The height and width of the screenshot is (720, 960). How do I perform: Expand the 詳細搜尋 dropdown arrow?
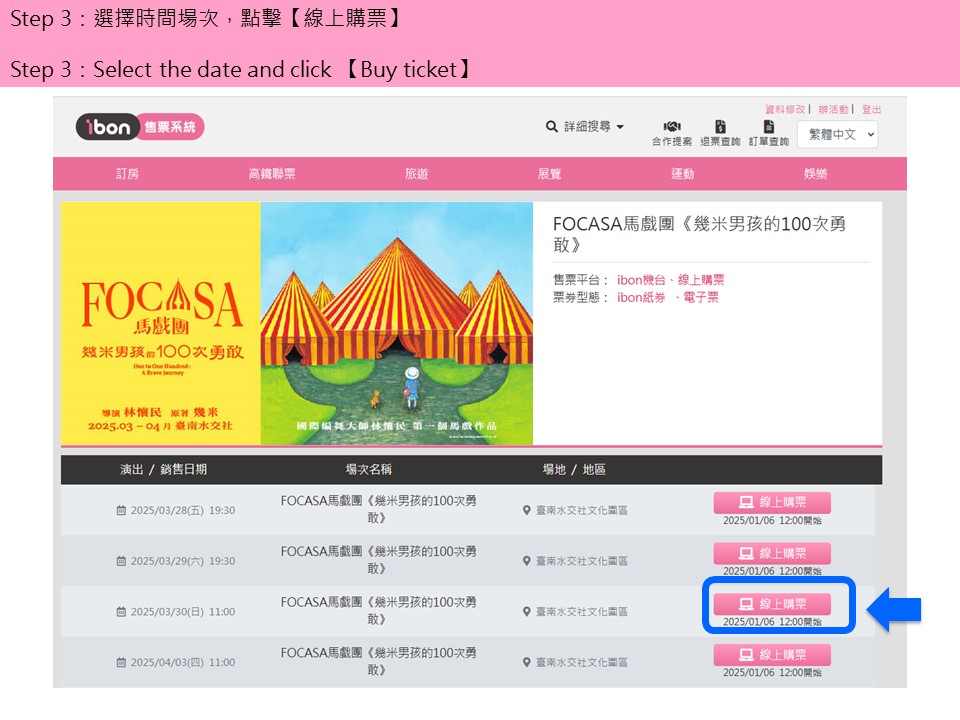click(620, 127)
